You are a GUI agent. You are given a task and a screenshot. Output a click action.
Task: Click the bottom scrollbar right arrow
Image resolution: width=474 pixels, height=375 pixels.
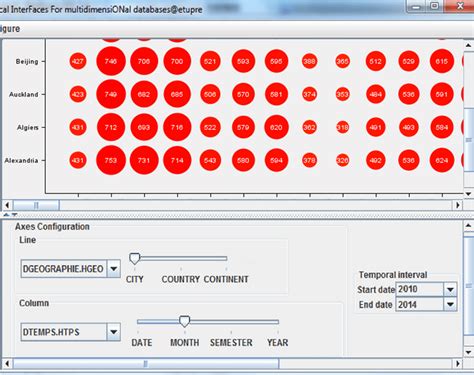pyautogui.click(x=458, y=363)
